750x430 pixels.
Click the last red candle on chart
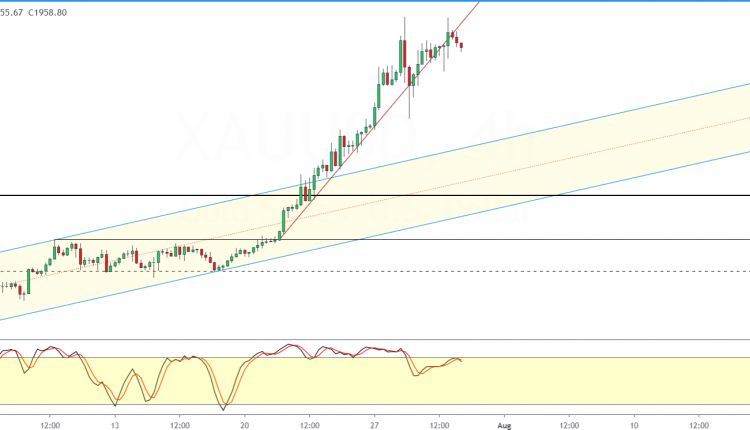[x=461, y=46]
